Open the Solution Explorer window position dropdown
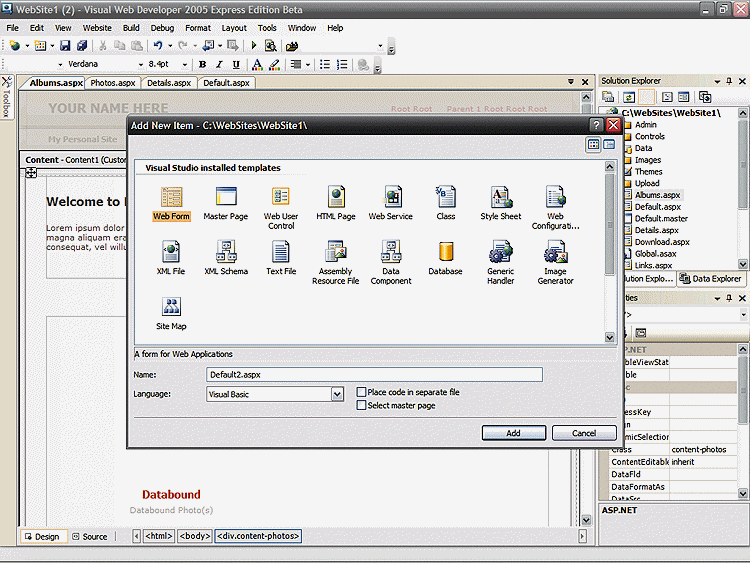This screenshot has width=750, height=563. [717, 81]
